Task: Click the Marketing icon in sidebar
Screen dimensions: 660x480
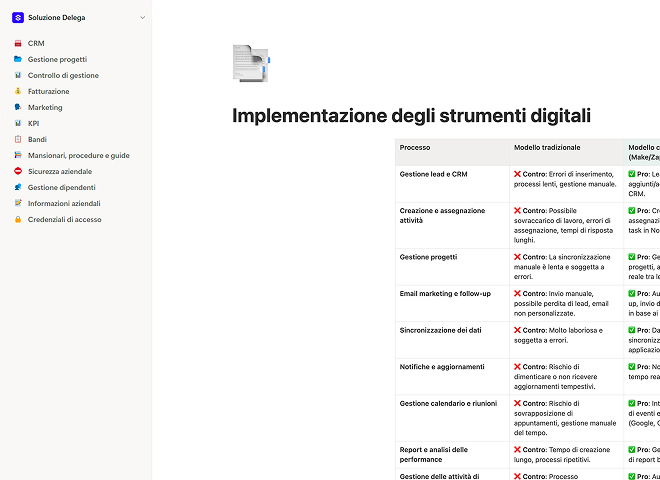Action: [x=18, y=107]
